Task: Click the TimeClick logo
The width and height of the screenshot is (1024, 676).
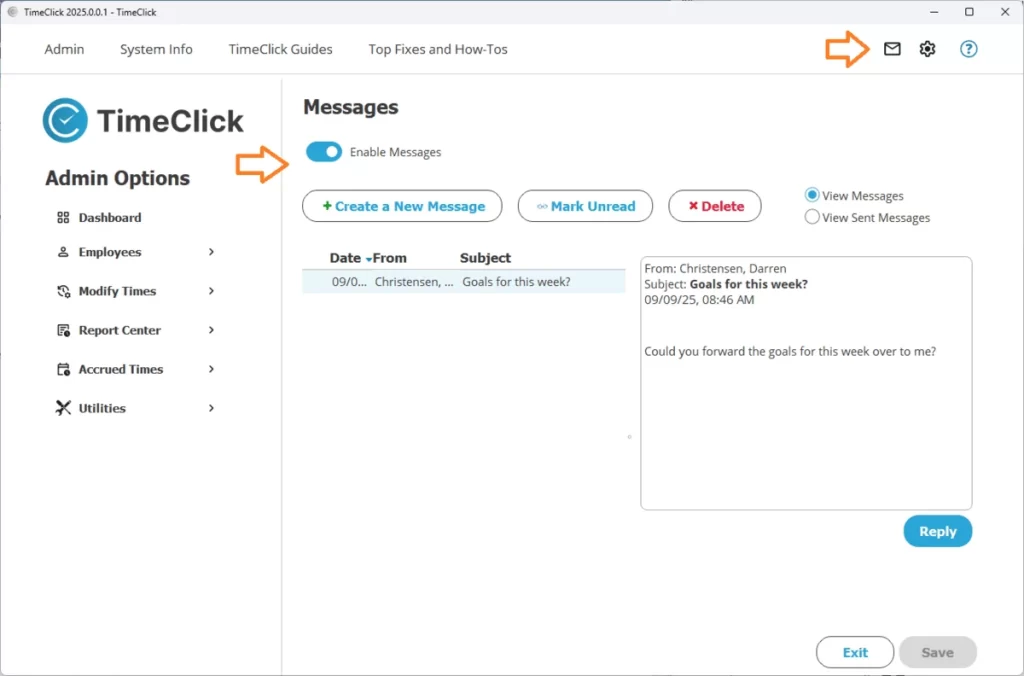Action: tap(143, 119)
